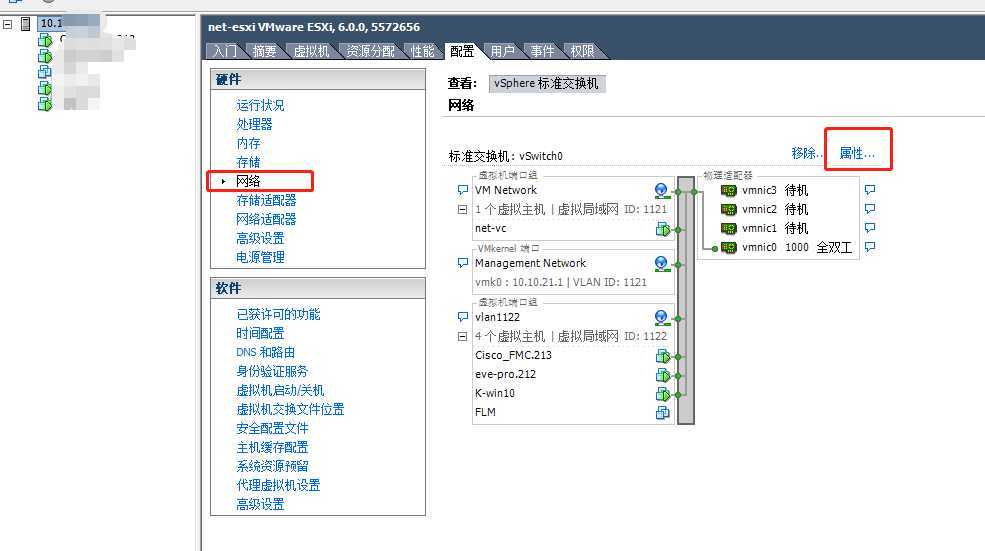Open 存储 hardware settings

248,162
